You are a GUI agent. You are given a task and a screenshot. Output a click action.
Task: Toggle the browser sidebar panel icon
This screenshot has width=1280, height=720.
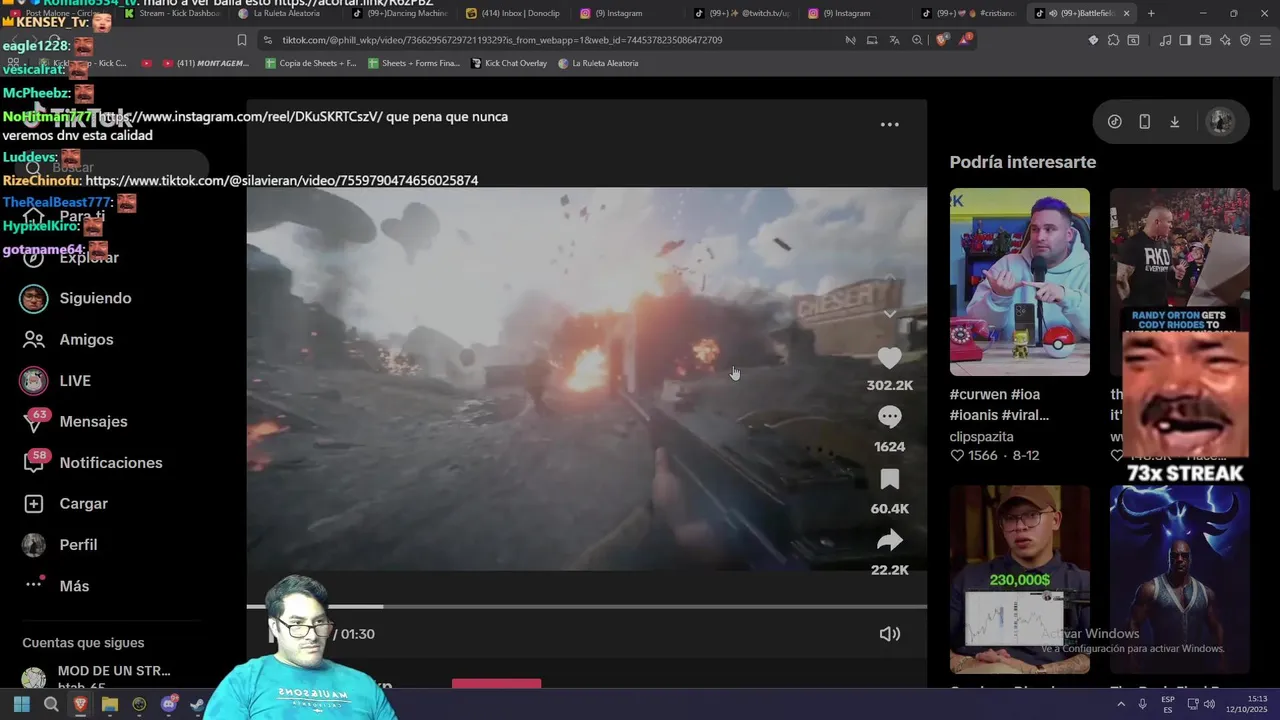click(1185, 40)
